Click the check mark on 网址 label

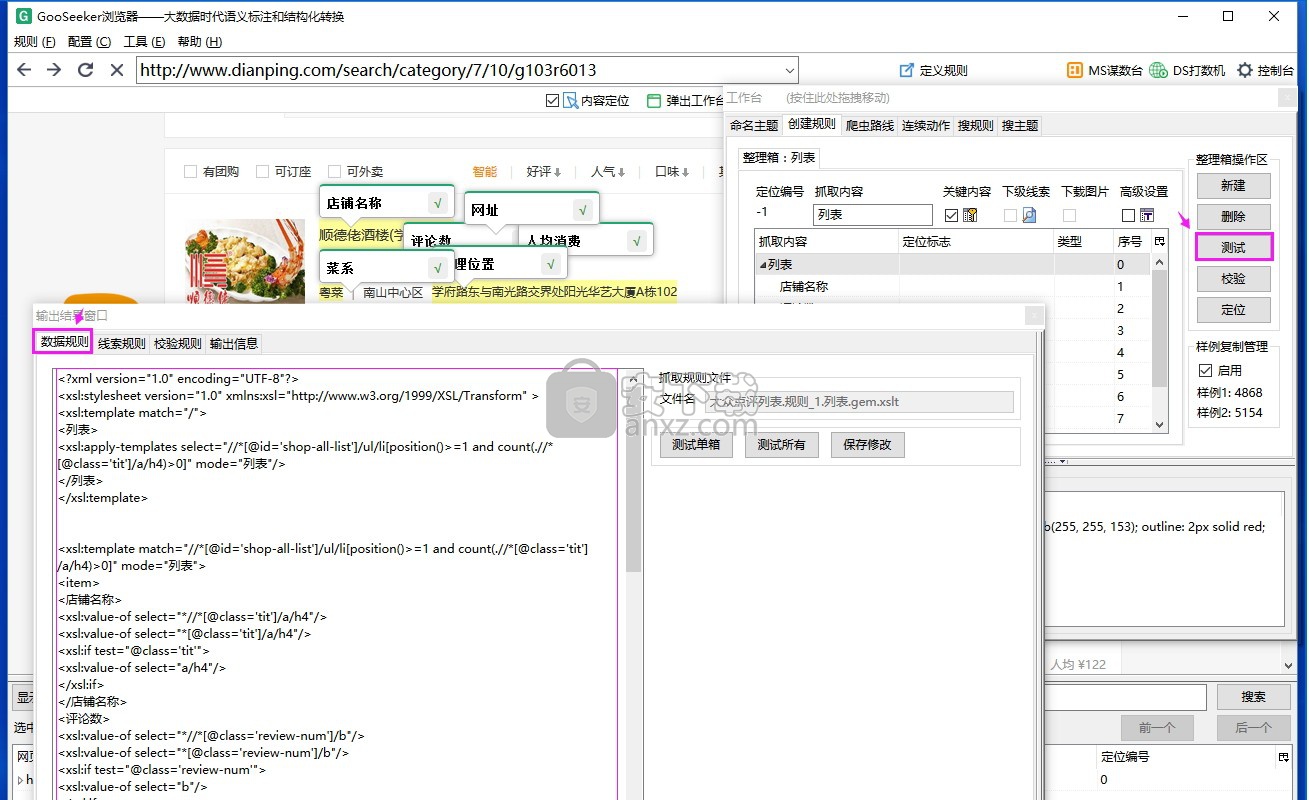point(582,209)
